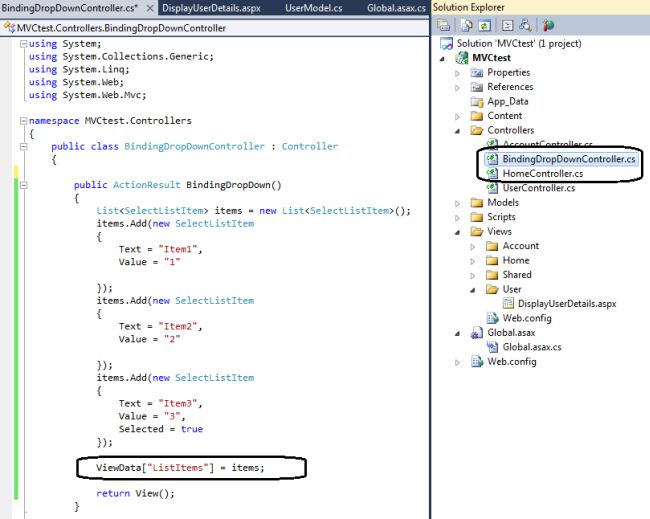Click the Show All Files toolbar icon
The image size is (650, 519).
[x=467, y=26]
